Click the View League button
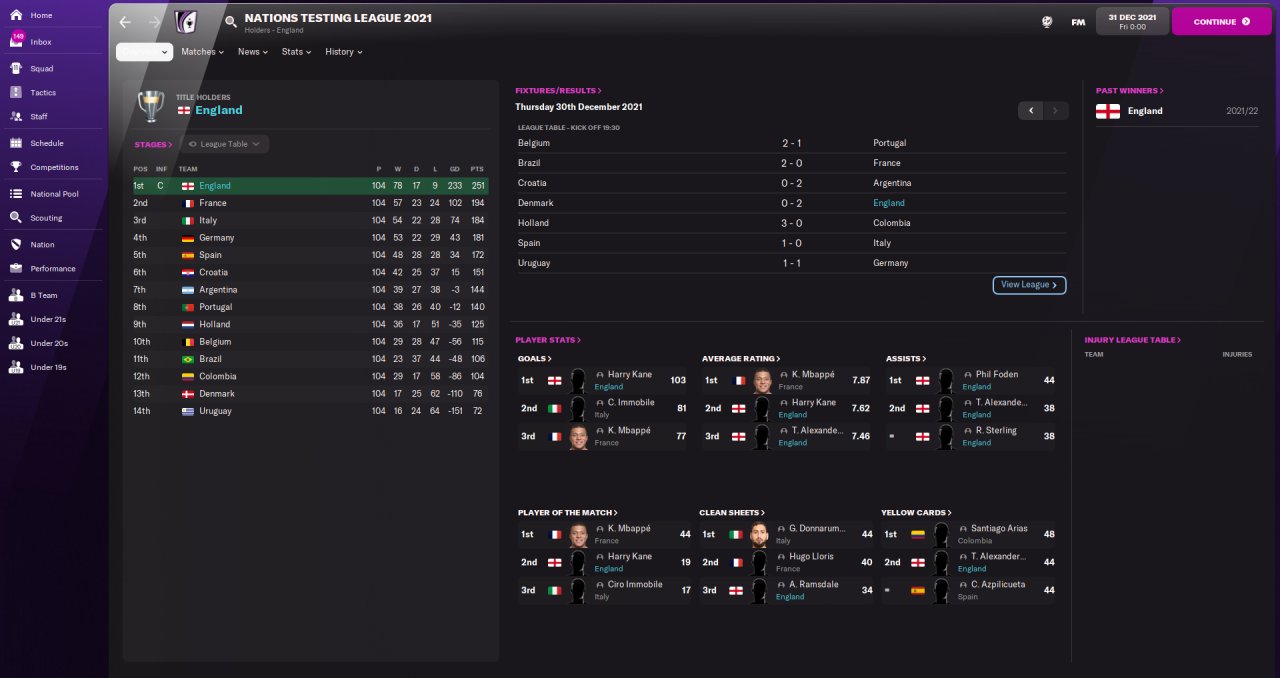The width and height of the screenshot is (1280, 678). tap(1029, 285)
